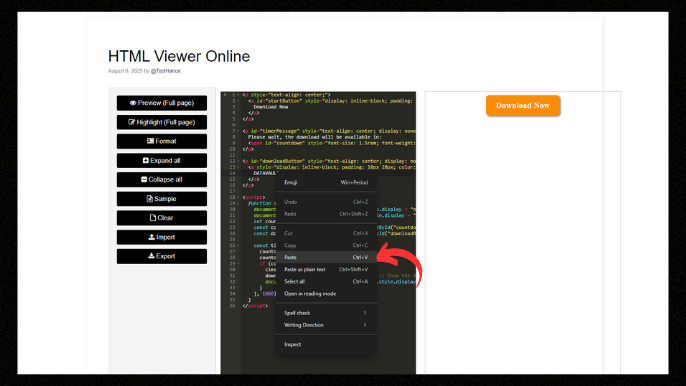
Task: Click the blank page icon on Clear
Action: pos(153,218)
